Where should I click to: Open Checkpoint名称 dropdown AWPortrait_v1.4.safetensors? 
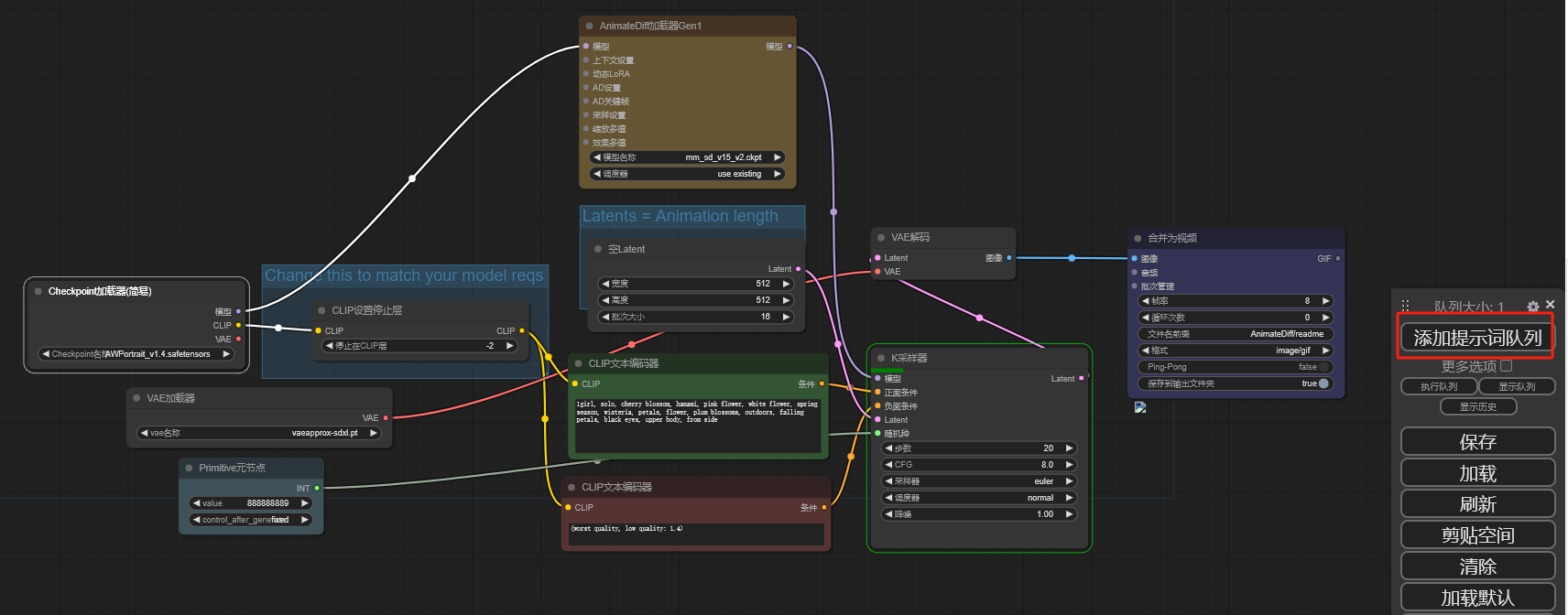(136, 354)
